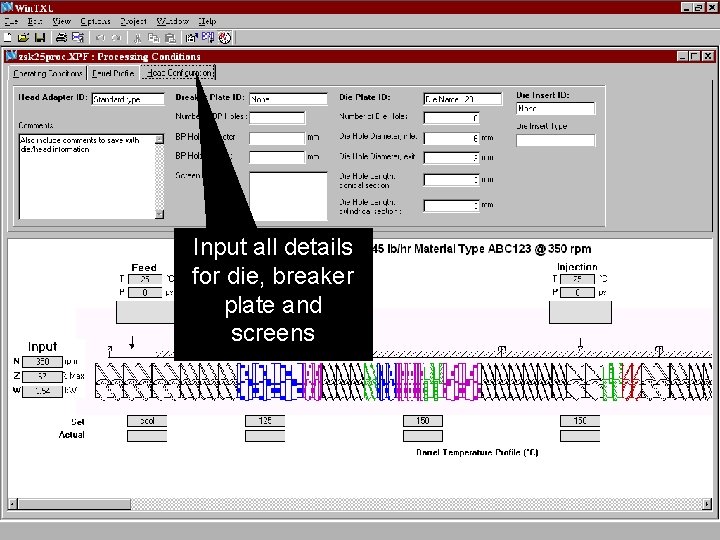Click the Copy toolbar icon
Viewport: 720px width, 540px height.
[154, 38]
